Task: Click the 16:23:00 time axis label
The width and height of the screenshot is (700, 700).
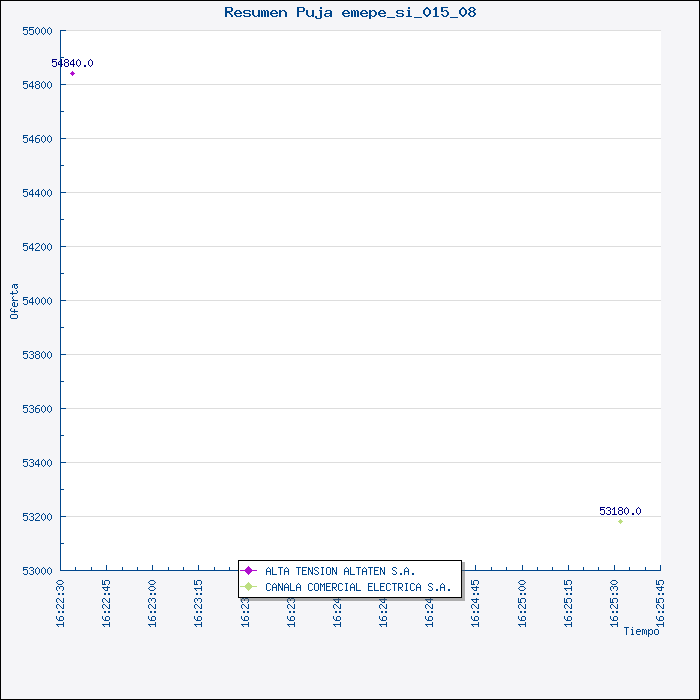Action: (152, 603)
